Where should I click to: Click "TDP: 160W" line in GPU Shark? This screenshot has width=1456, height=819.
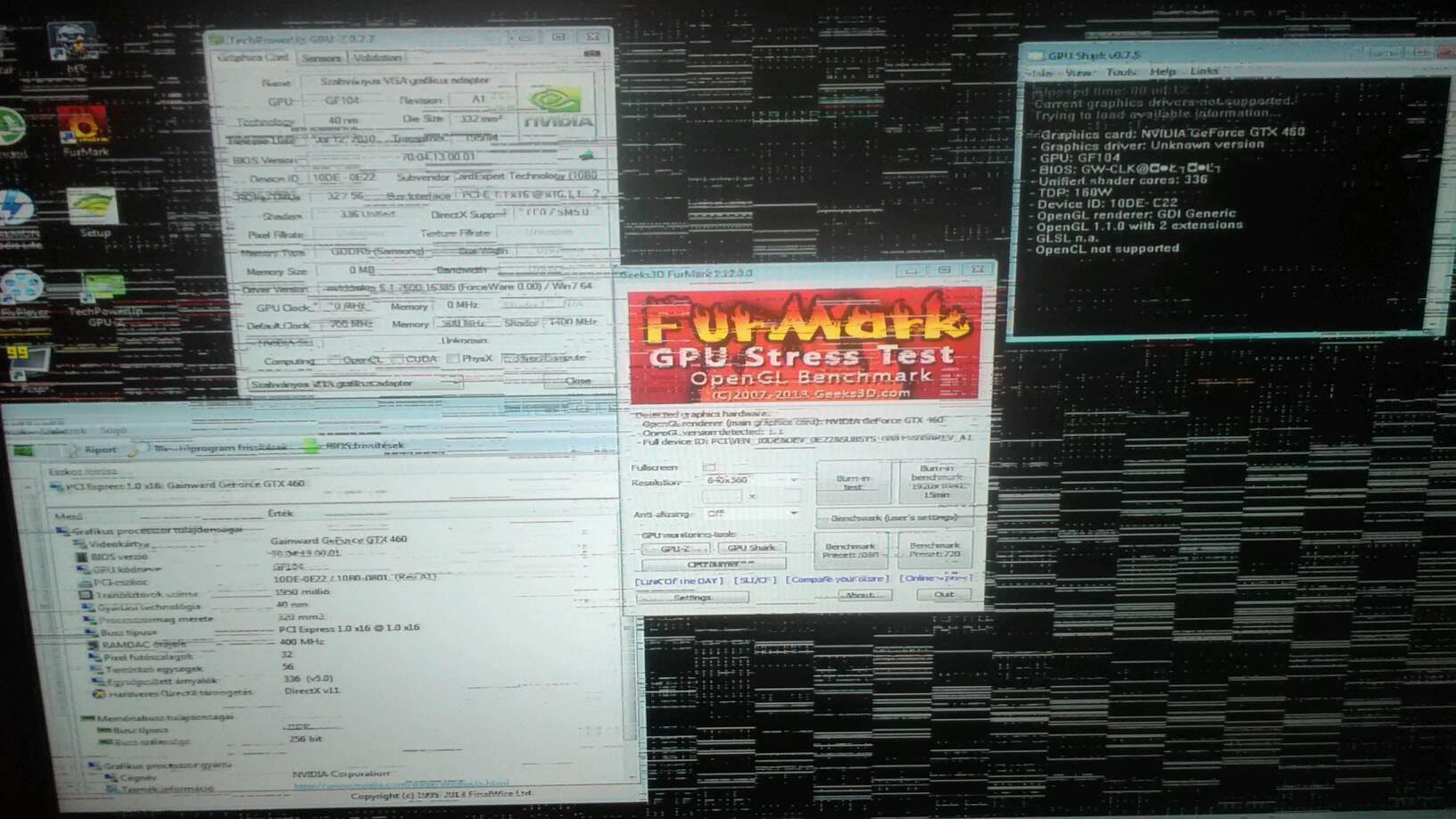click(1076, 192)
